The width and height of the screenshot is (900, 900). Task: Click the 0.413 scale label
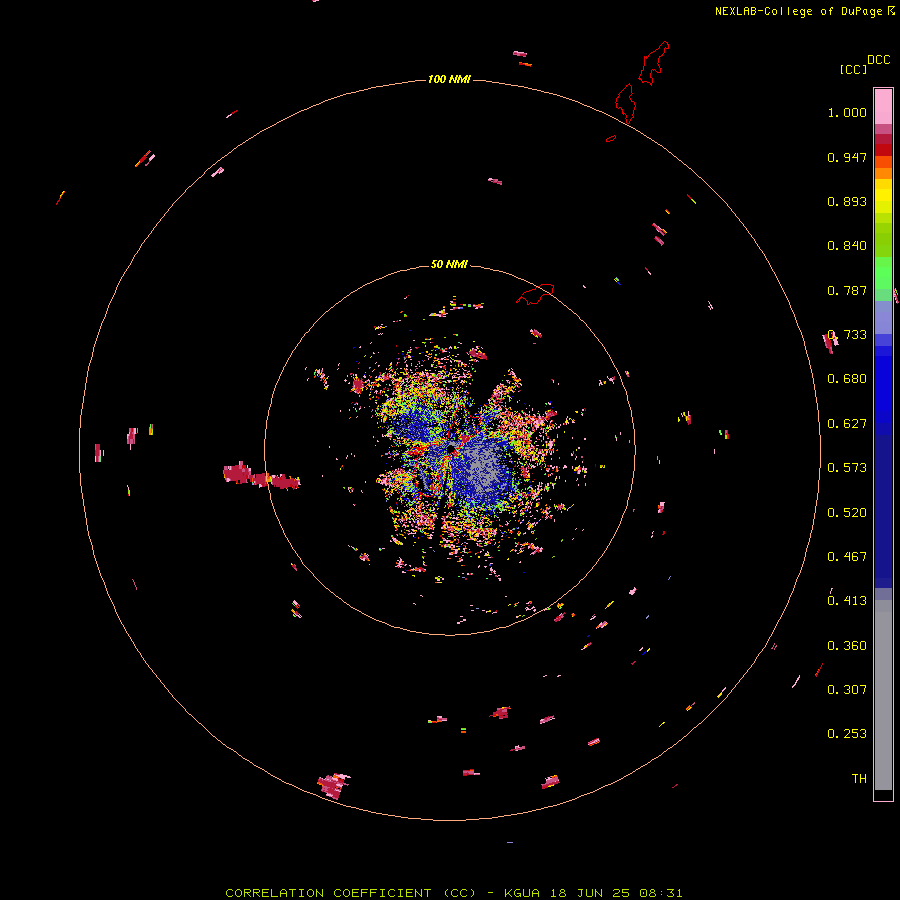847,601
